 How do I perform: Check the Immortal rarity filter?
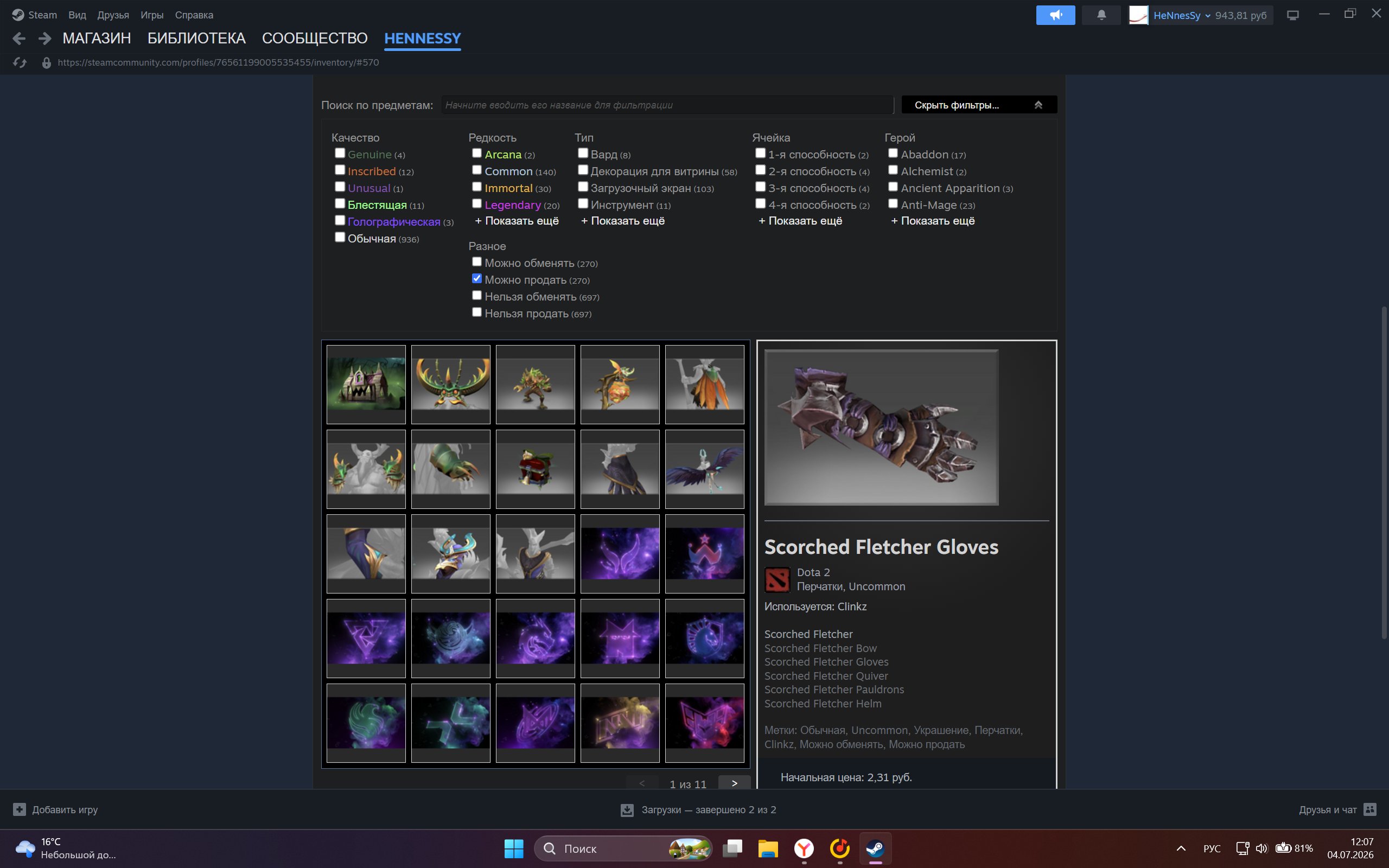(x=477, y=187)
